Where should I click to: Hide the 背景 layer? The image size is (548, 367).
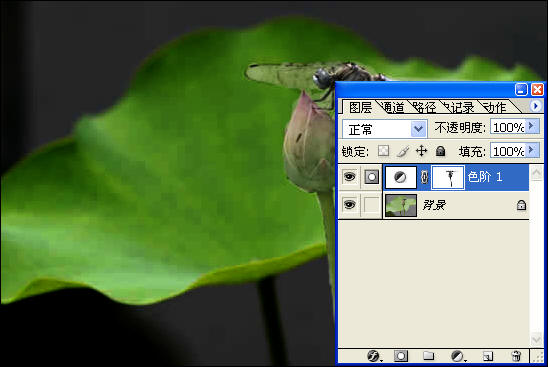pyautogui.click(x=349, y=204)
